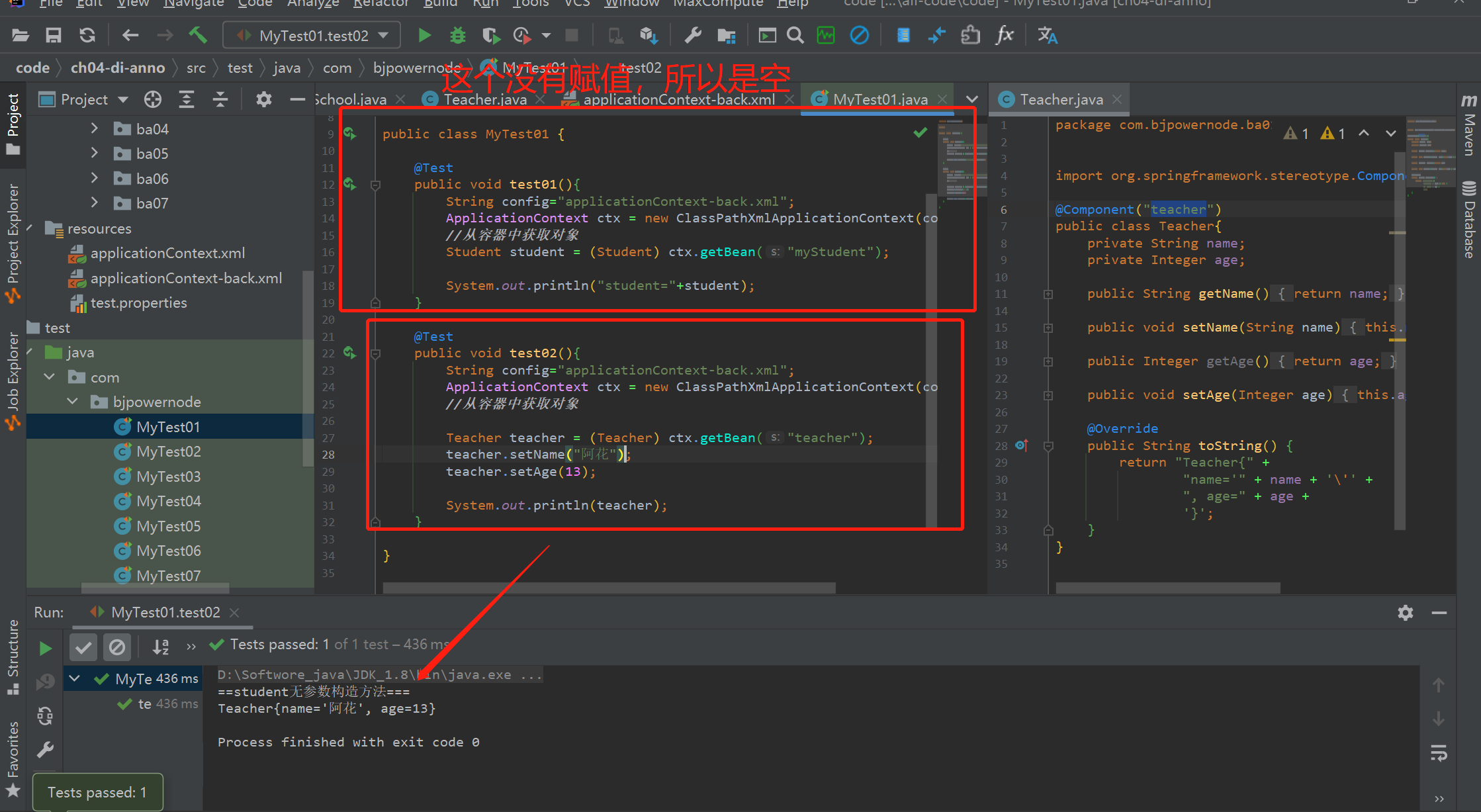Click gutter run icon beside test02
Image resolution: width=1481 pixels, height=812 pixels.
[349, 353]
